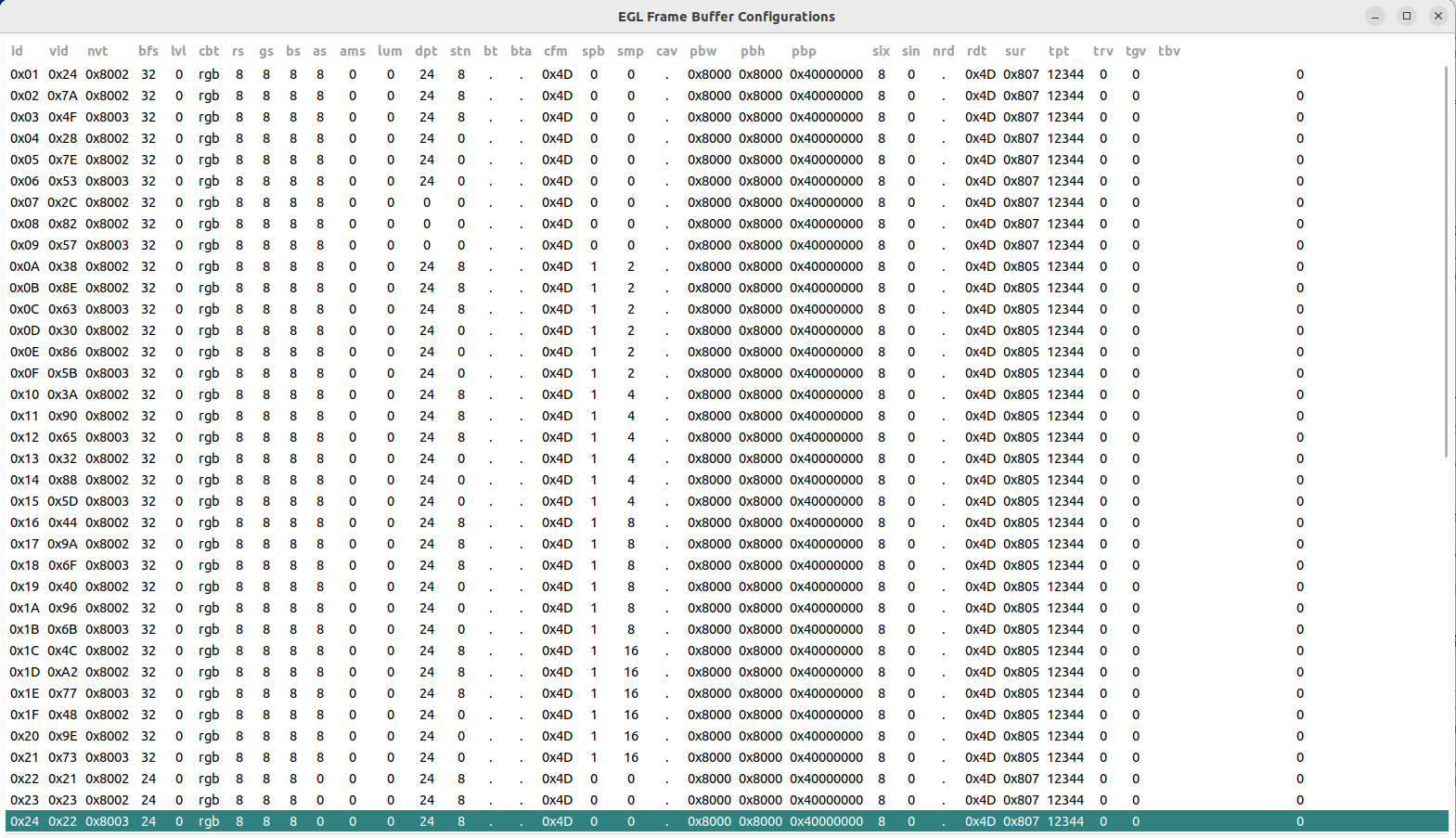The height and width of the screenshot is (838, 1456).
Task: Click the lum column header
Action: click(x=390, y=51)
